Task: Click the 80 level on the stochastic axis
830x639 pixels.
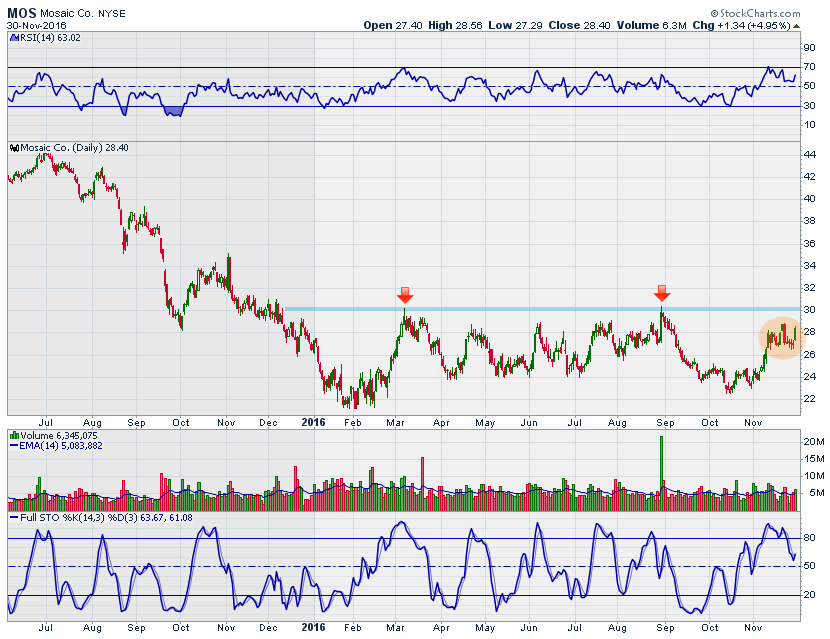Action: (809, 538)
